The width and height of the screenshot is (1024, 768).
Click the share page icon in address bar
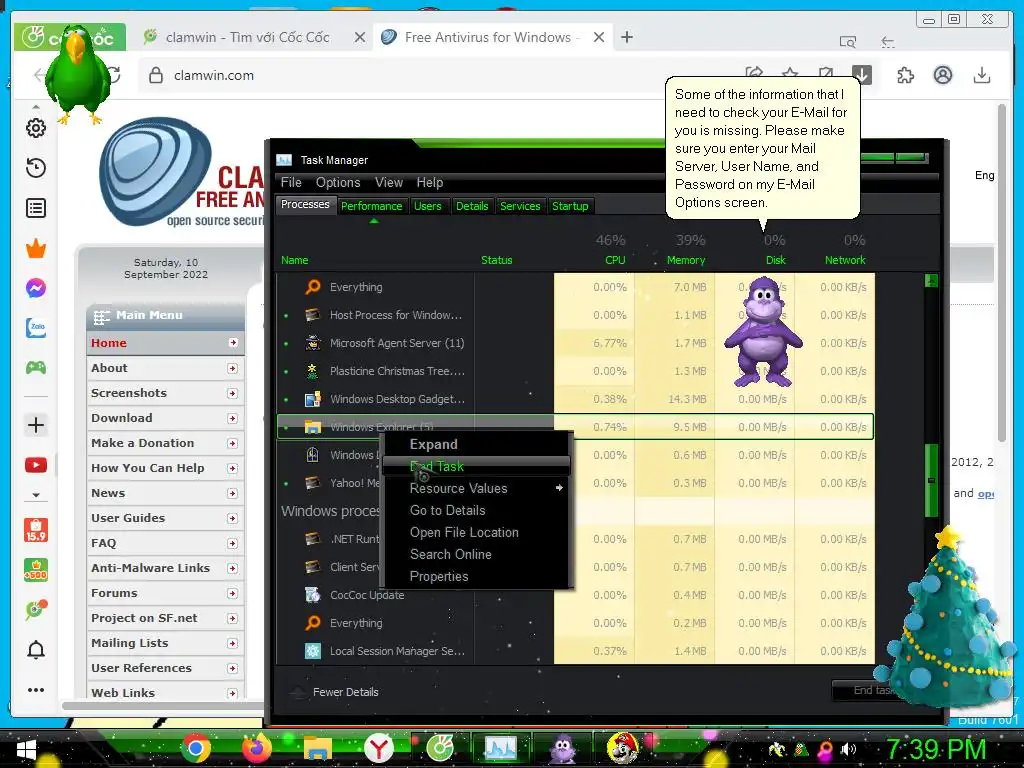coord(754,74)
